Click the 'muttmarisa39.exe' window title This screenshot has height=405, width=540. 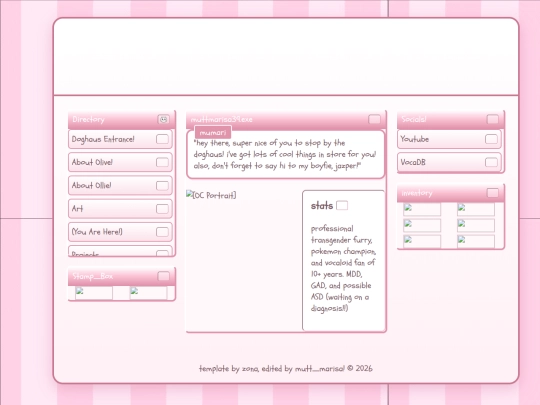point(221,120)
